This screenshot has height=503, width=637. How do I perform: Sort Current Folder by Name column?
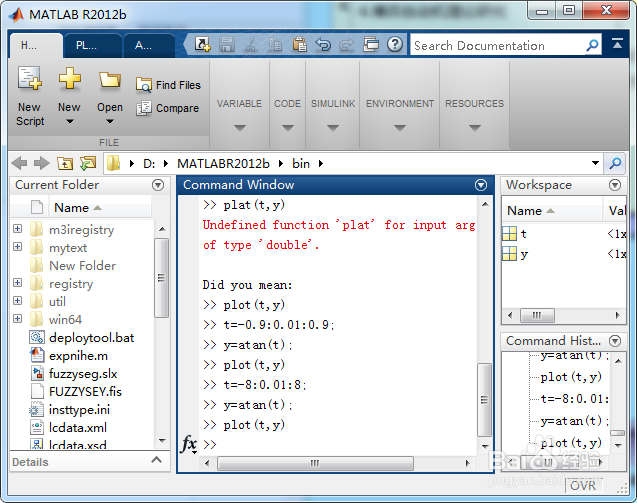point(100,208)
